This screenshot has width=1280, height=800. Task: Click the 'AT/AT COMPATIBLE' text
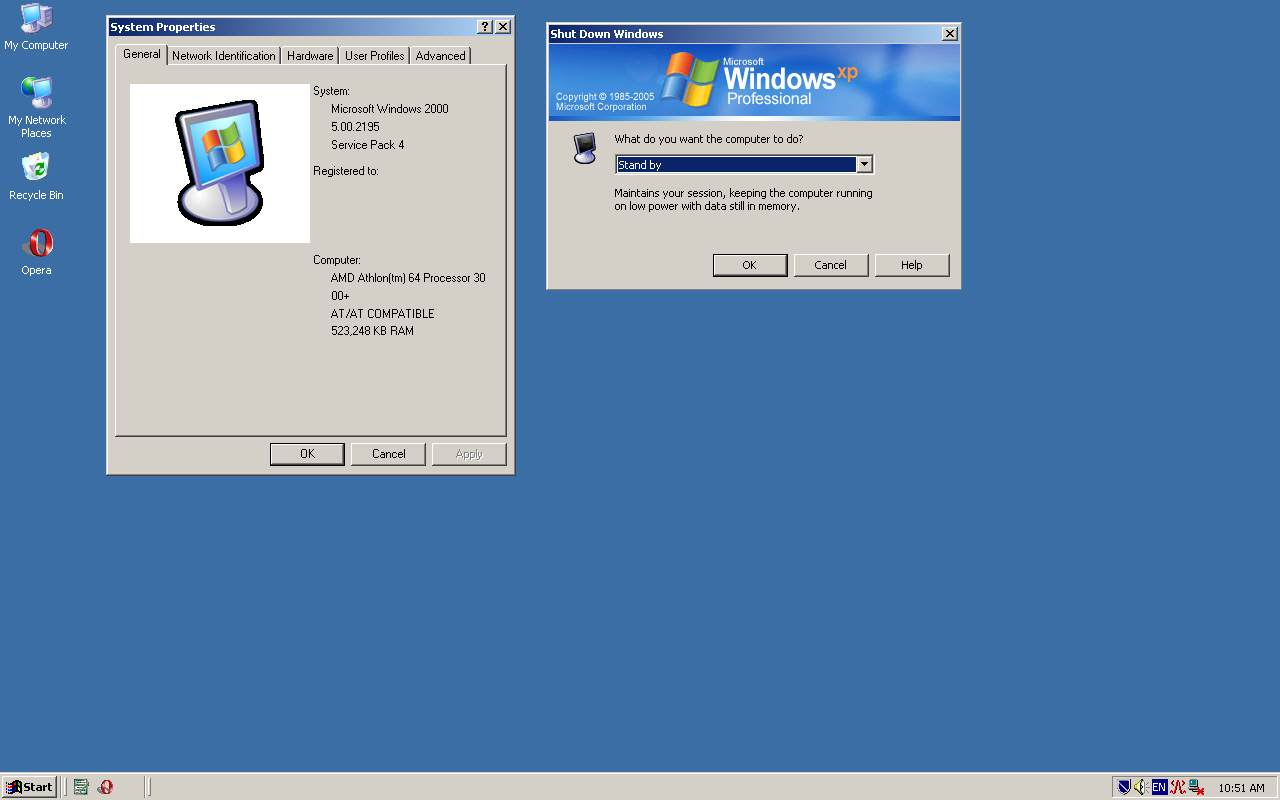[383, 314]
